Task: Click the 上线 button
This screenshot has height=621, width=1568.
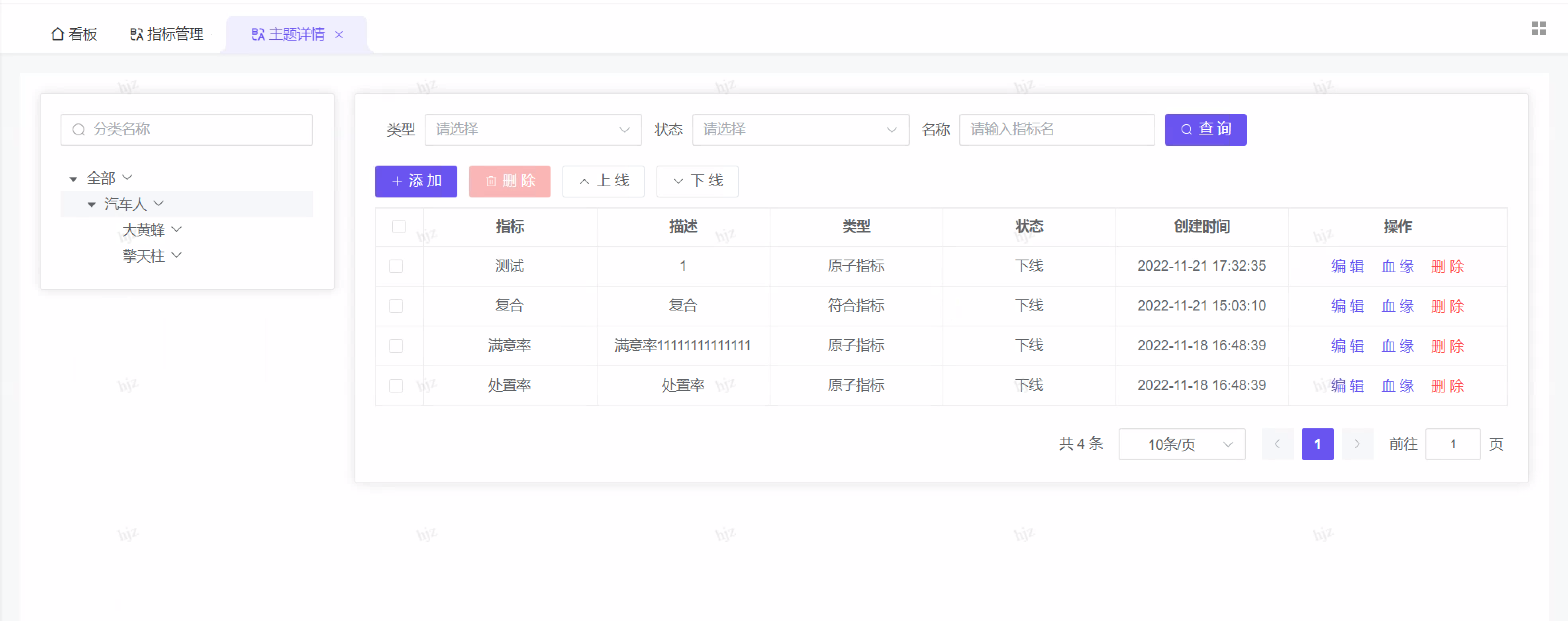Action: 603,181
